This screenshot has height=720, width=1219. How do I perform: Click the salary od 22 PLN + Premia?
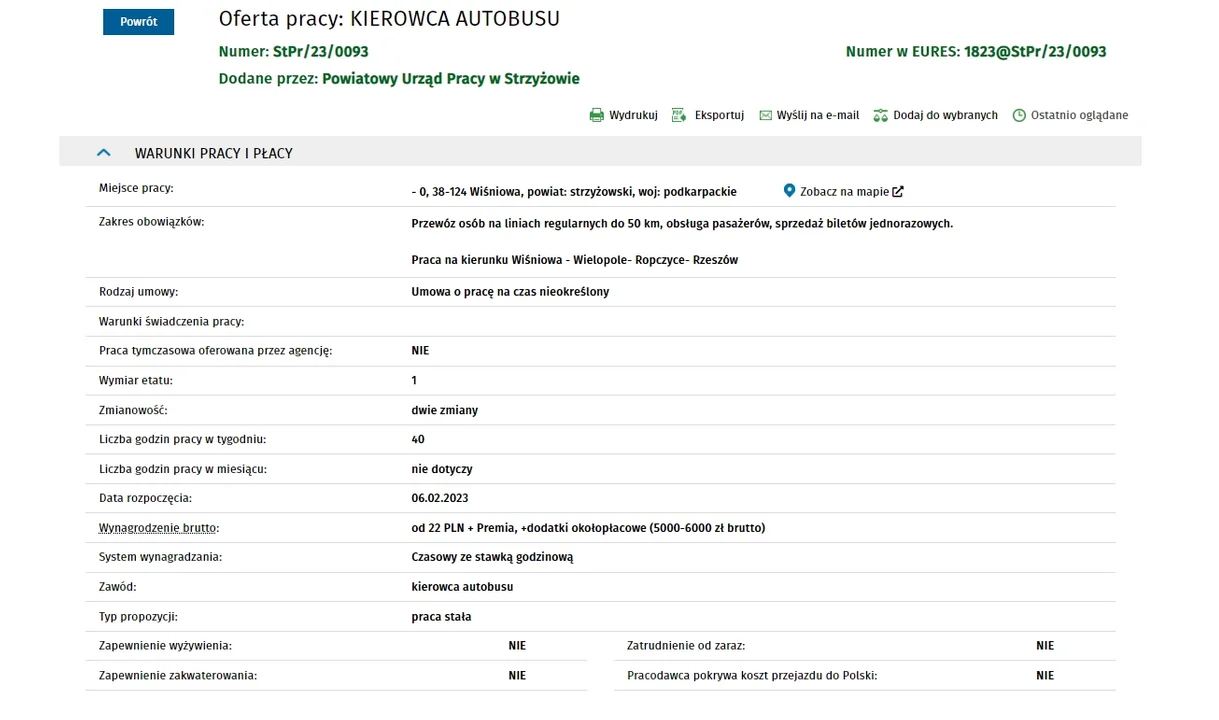click(x=588, y=528)
